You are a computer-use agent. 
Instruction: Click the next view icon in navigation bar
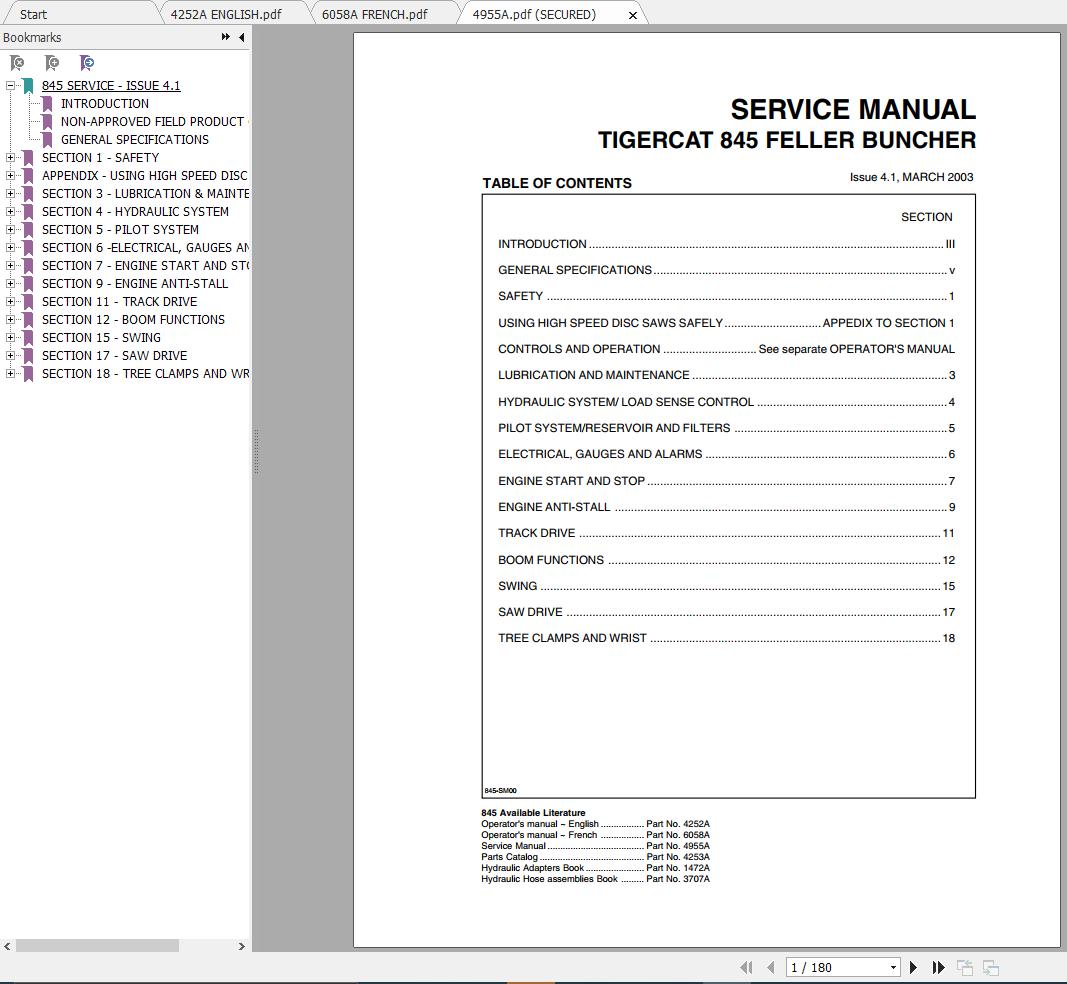(991, 967)
